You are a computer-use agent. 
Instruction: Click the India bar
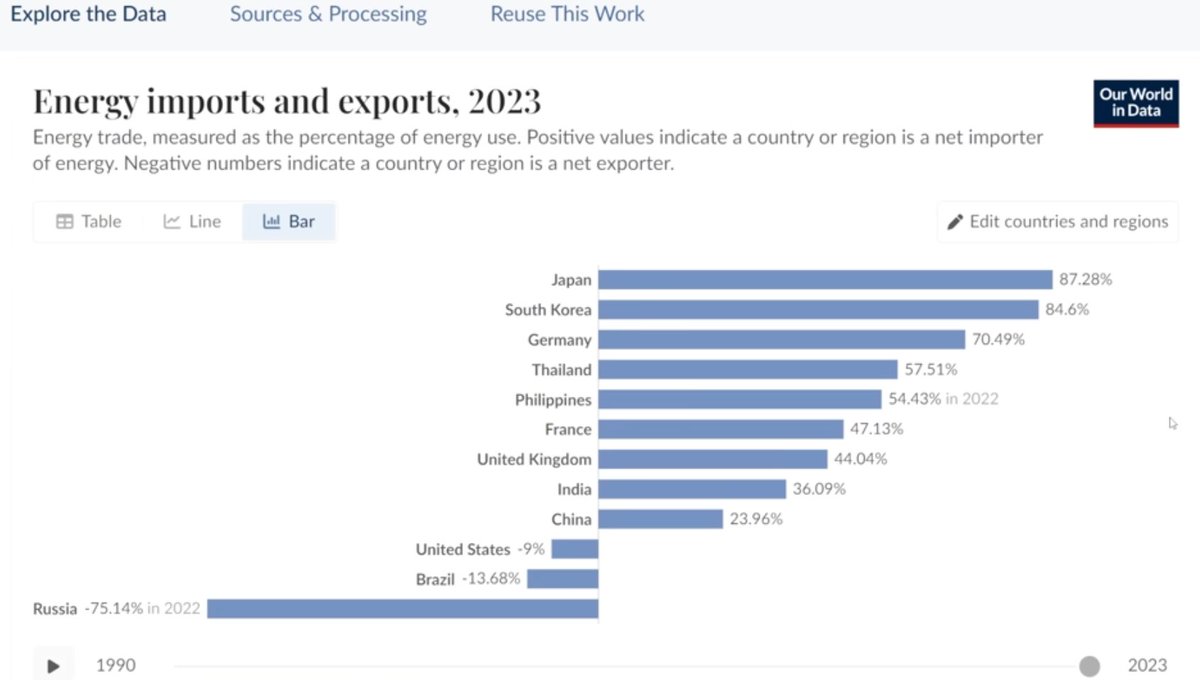(692, 490)
